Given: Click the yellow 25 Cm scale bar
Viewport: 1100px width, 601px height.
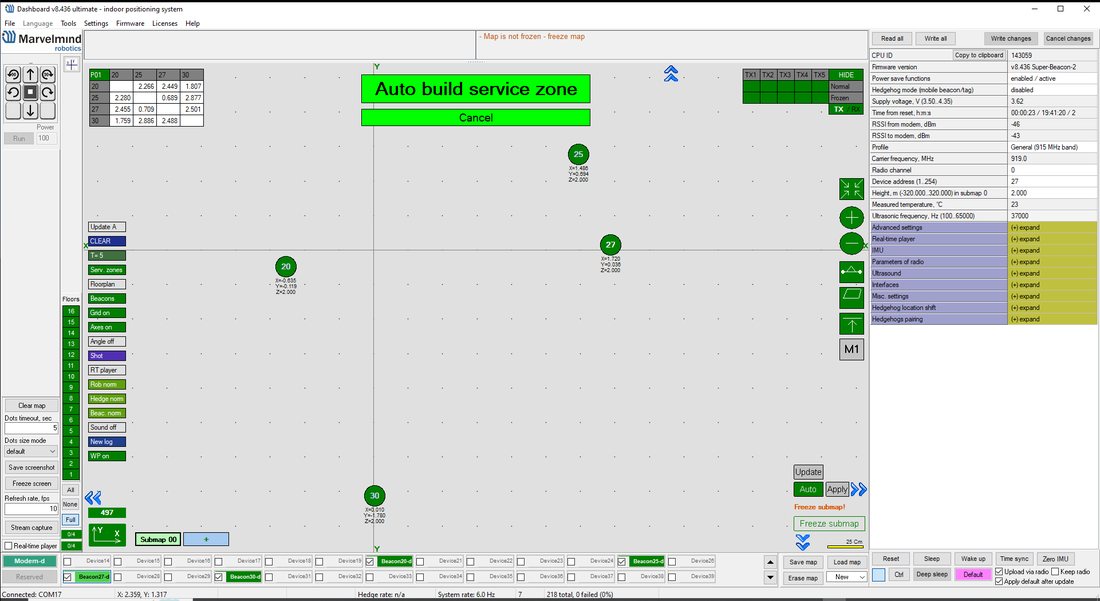Looking at the screenshot, I should tap(845, 547).
